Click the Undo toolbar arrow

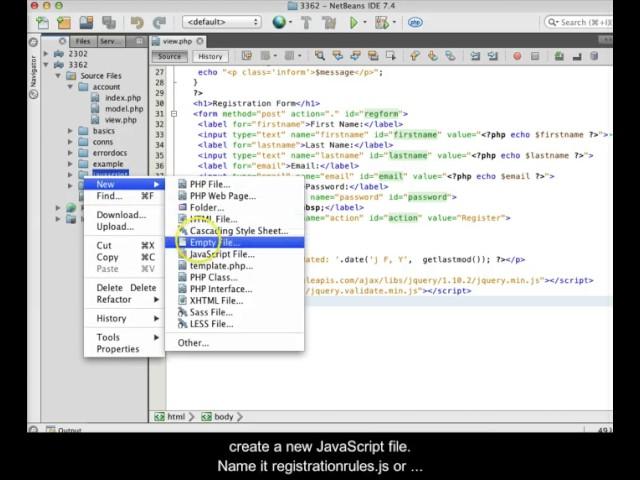tap(137, 22)
